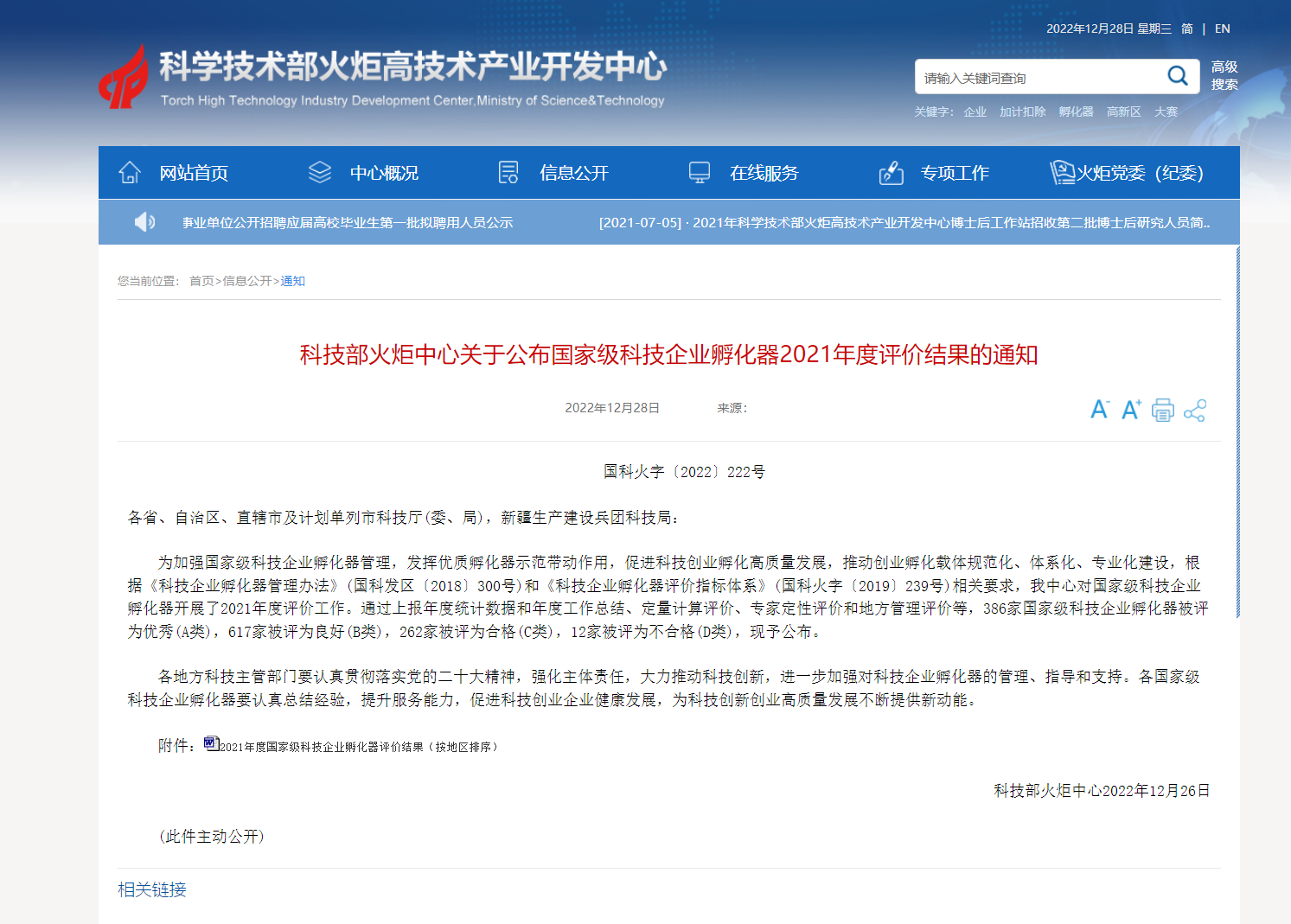
Task: Open the 事业单位公开招聘 notice in ticker
Action: (348, 222)
